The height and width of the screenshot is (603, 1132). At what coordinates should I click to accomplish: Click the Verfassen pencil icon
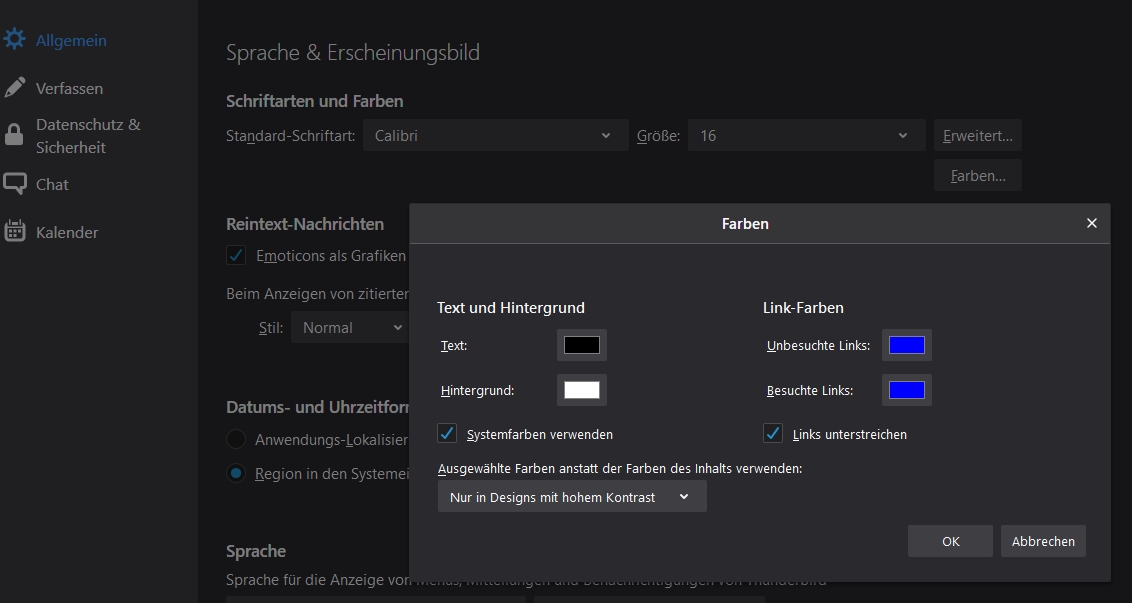[14, 88]
